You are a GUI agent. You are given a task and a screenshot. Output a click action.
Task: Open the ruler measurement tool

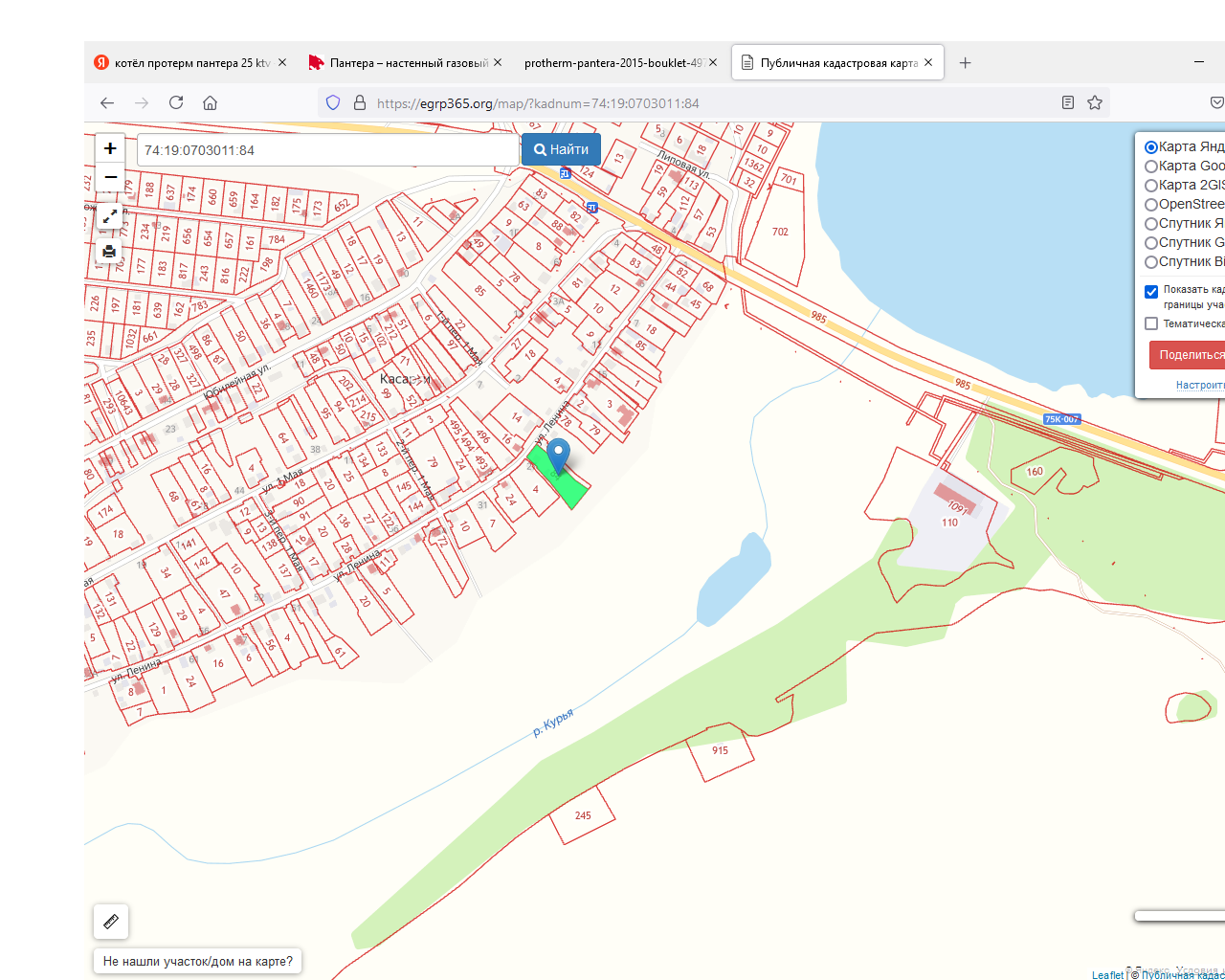coord(111,922)
